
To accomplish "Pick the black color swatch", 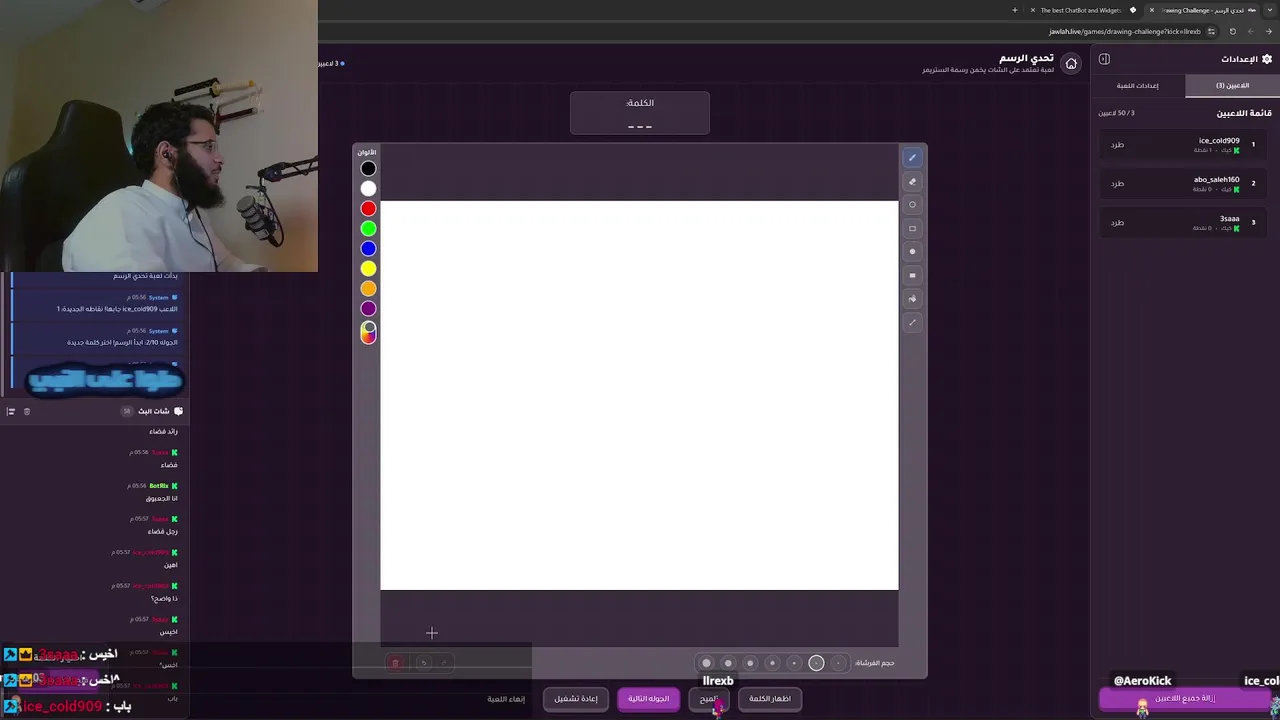I will point(368,169).
